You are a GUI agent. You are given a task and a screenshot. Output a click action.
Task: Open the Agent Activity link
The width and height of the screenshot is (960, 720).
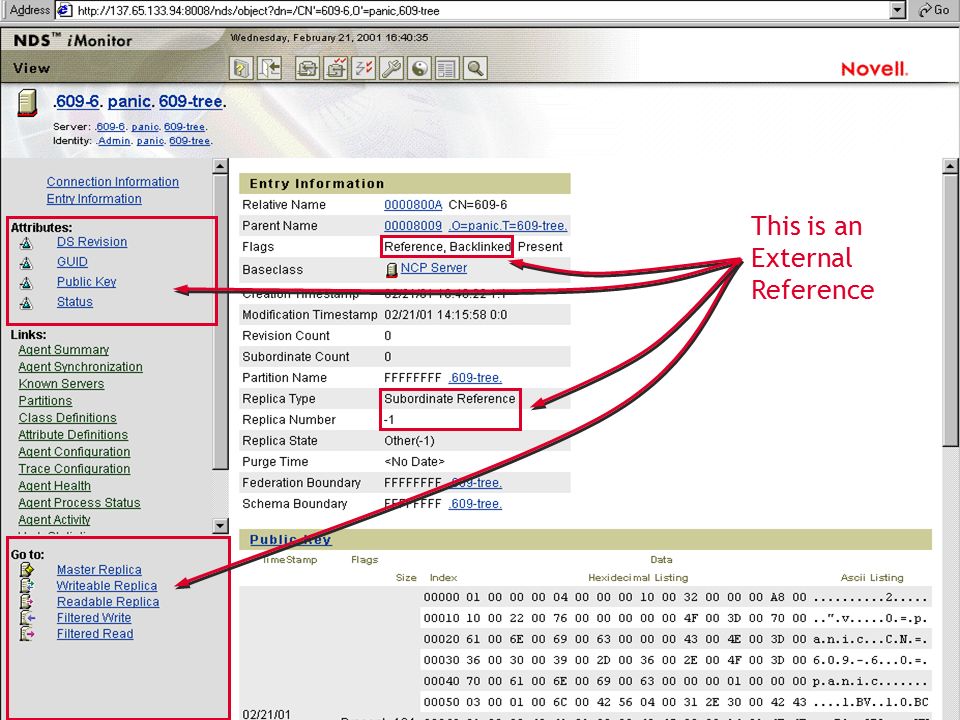coord(54,520)
